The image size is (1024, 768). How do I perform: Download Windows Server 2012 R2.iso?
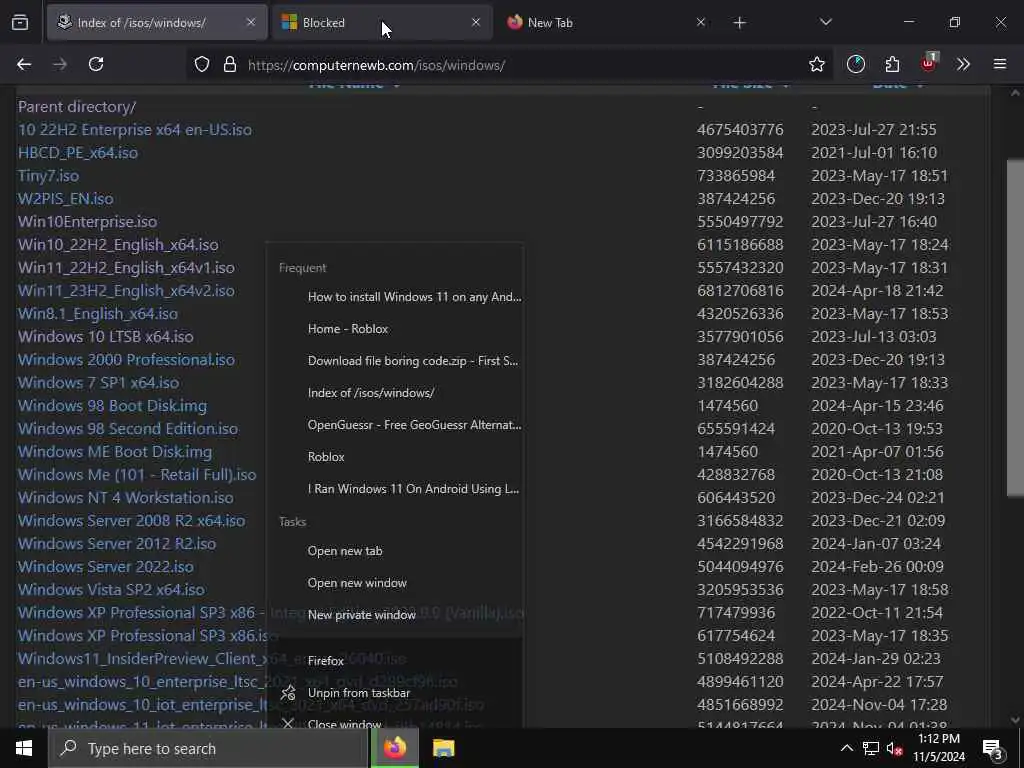[117, 543]
